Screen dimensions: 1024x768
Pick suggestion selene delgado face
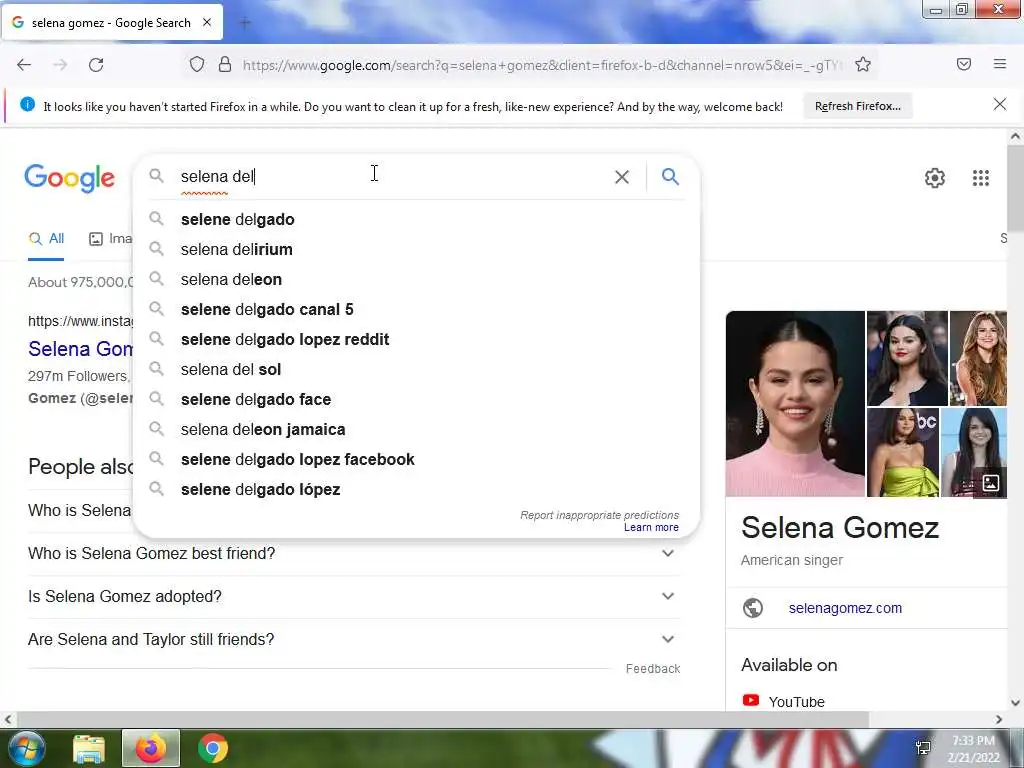(416, 400)
